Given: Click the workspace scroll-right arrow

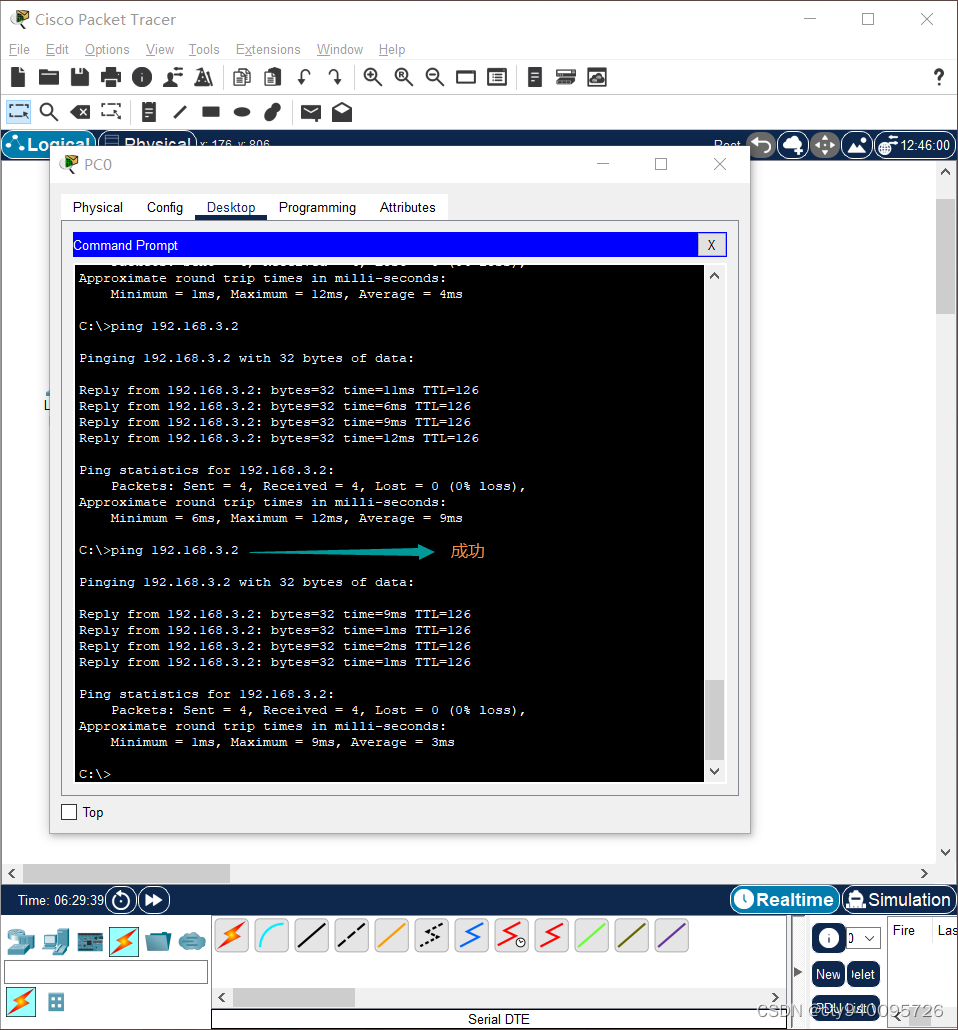Looking at the screenshot, I should (924, 873).
